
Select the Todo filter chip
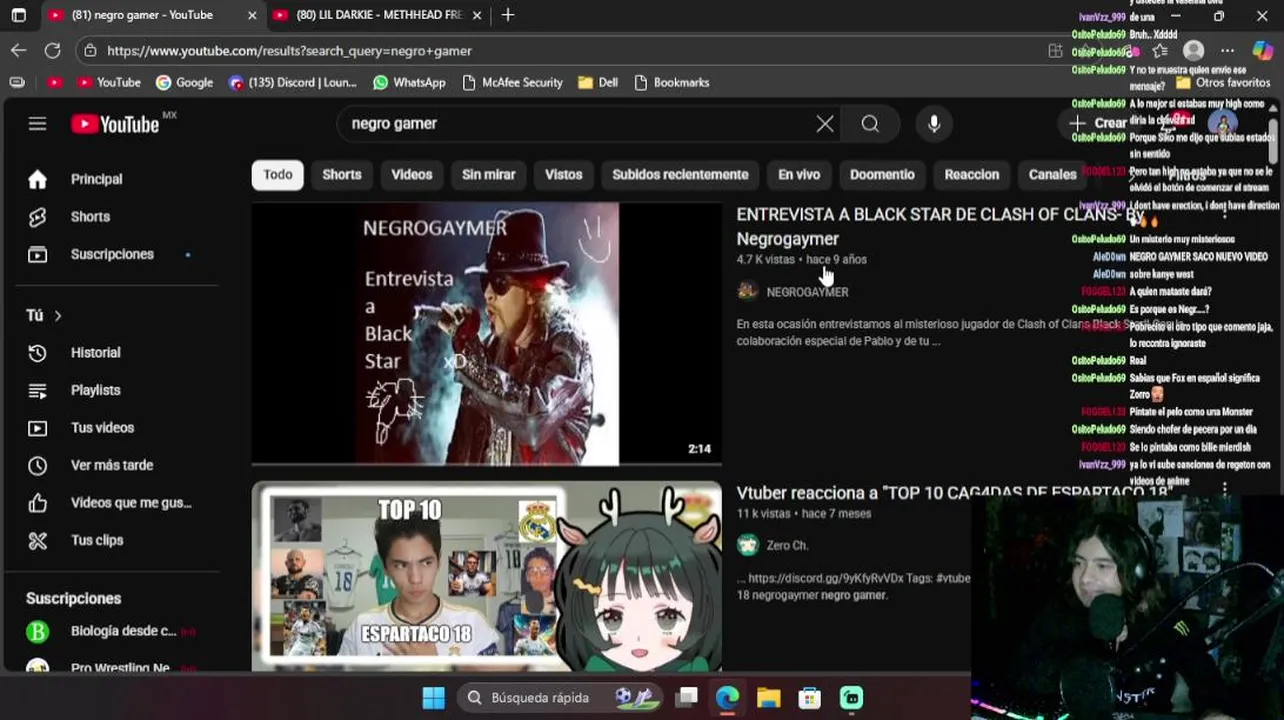point(278,174)
